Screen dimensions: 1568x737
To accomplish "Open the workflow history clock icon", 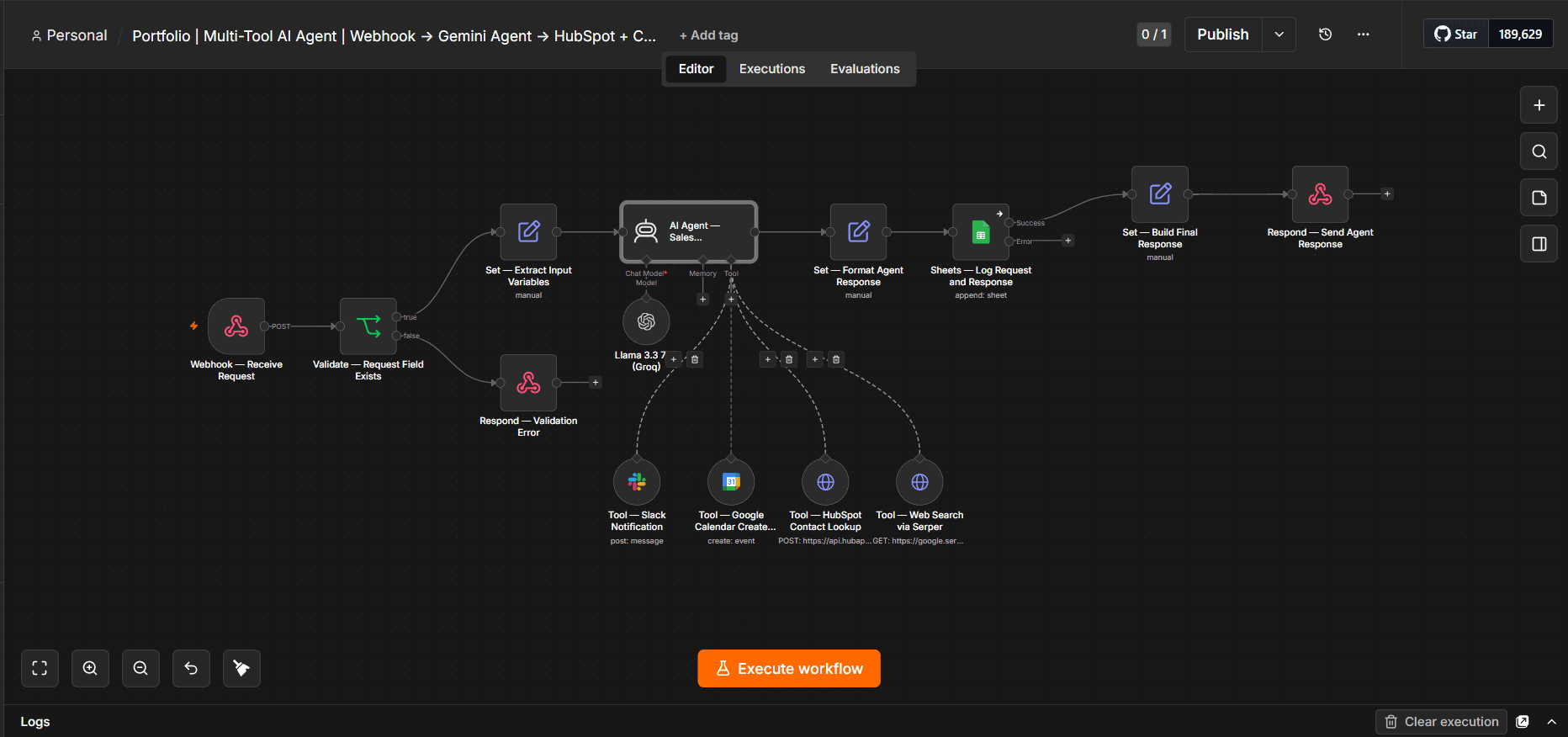I will [1325, 34].
